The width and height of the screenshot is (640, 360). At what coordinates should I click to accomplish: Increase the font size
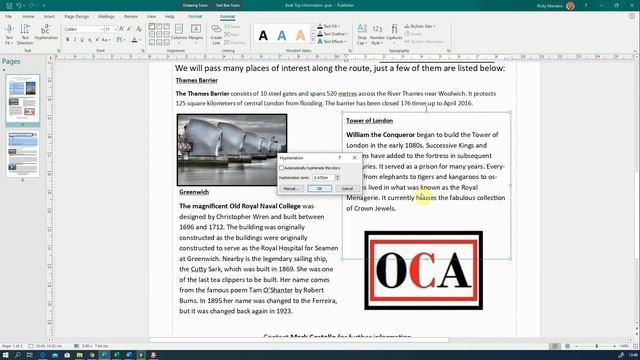[122, 29]
